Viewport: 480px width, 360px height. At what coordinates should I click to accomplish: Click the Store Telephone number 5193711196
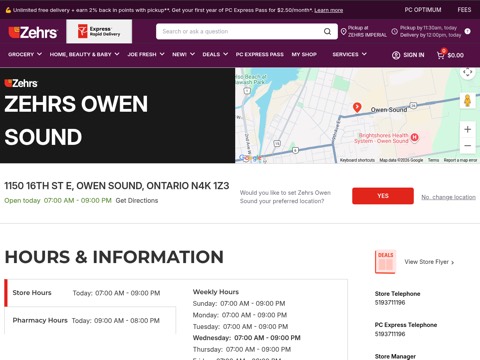[x=390, y=303]
